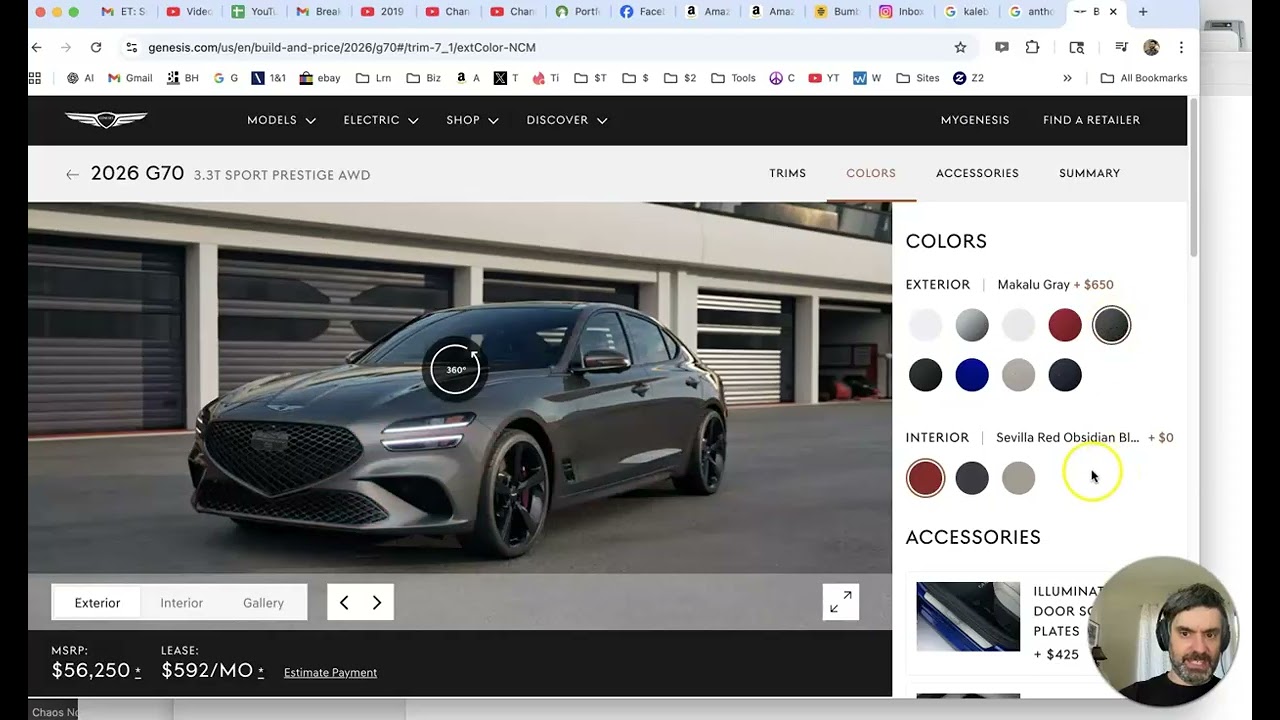This screenshot has height=720, width=1280.
Task: Click the MyGenesis link
Action: coord(975,120)
